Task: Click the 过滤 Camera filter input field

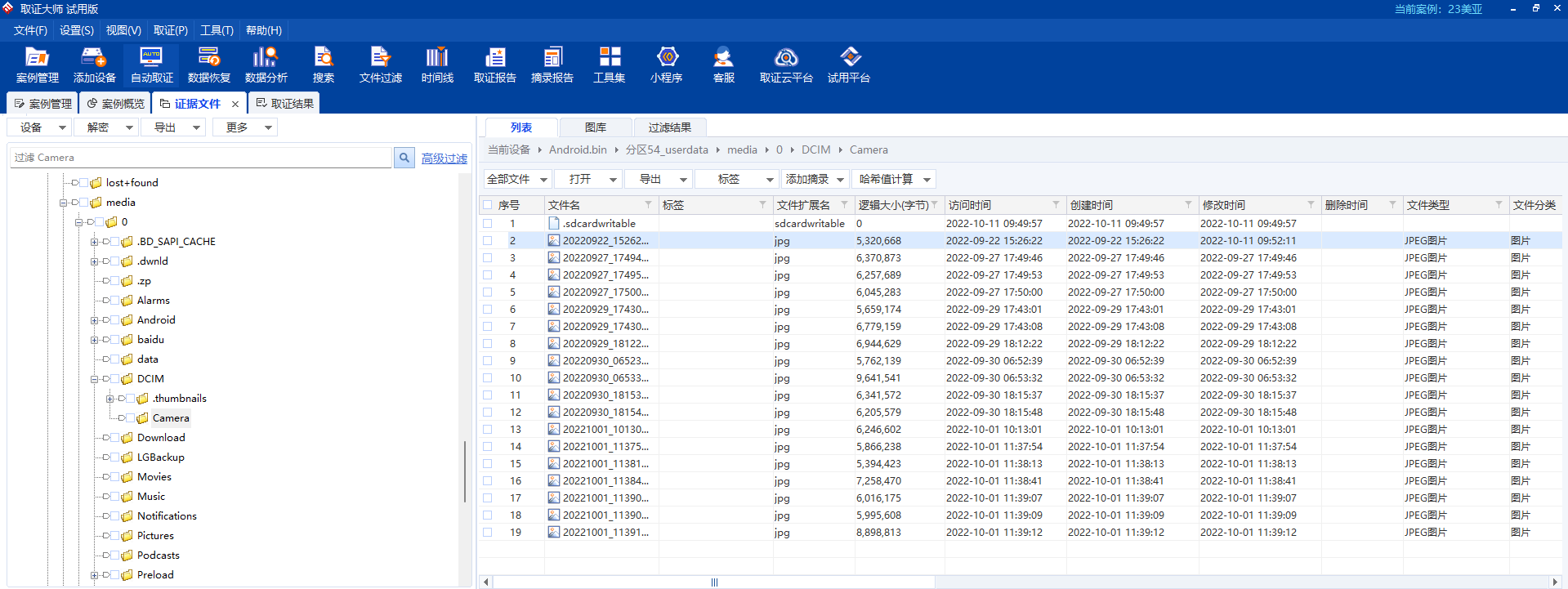Action: pos(200,158)
